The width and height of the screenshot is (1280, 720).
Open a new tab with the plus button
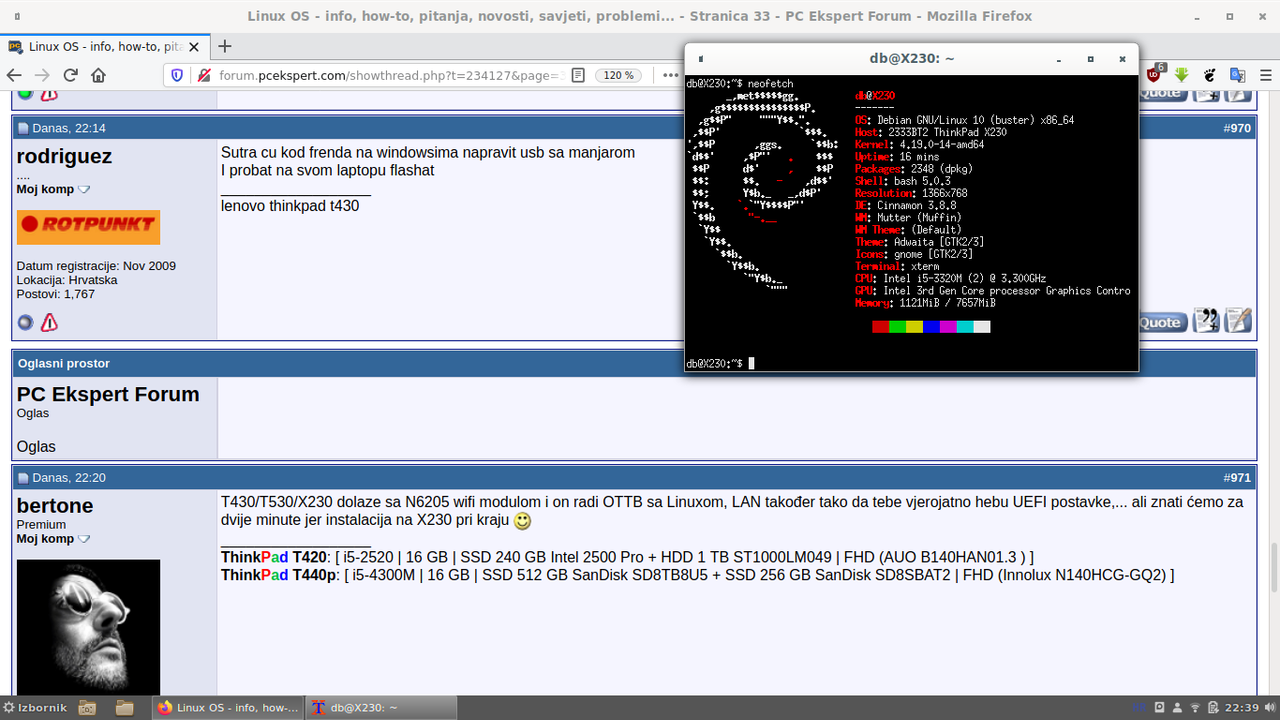(x=225, y=46)
